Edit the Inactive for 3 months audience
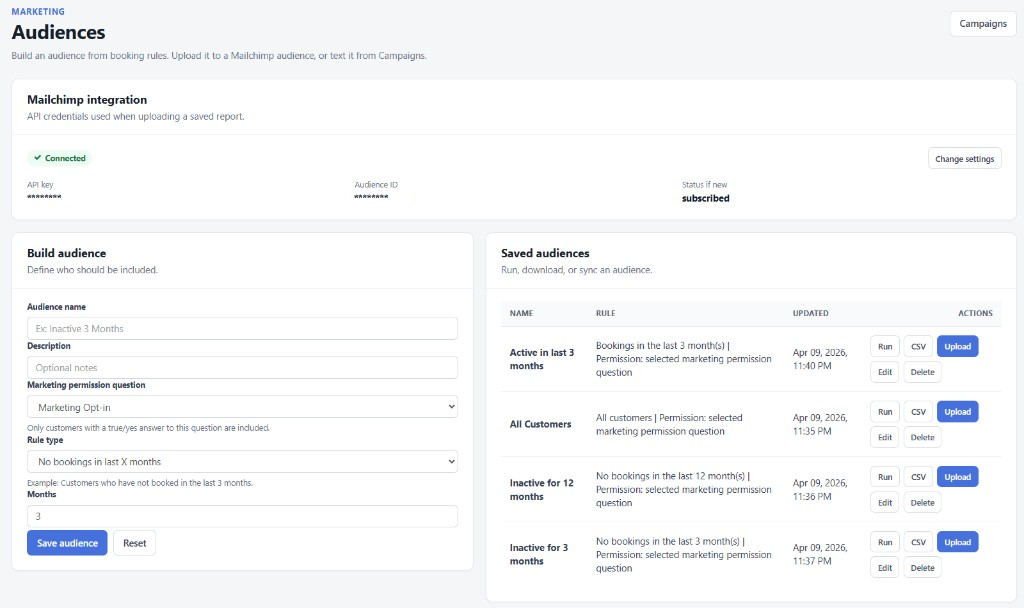Image resolution: width=1024 pixels, height=608 pixels. coord(885,568)
